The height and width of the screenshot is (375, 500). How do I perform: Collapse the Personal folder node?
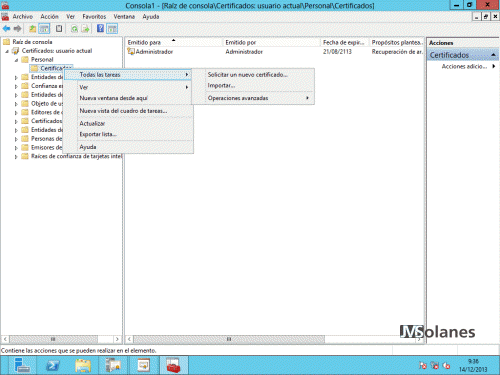pos(16,60)
